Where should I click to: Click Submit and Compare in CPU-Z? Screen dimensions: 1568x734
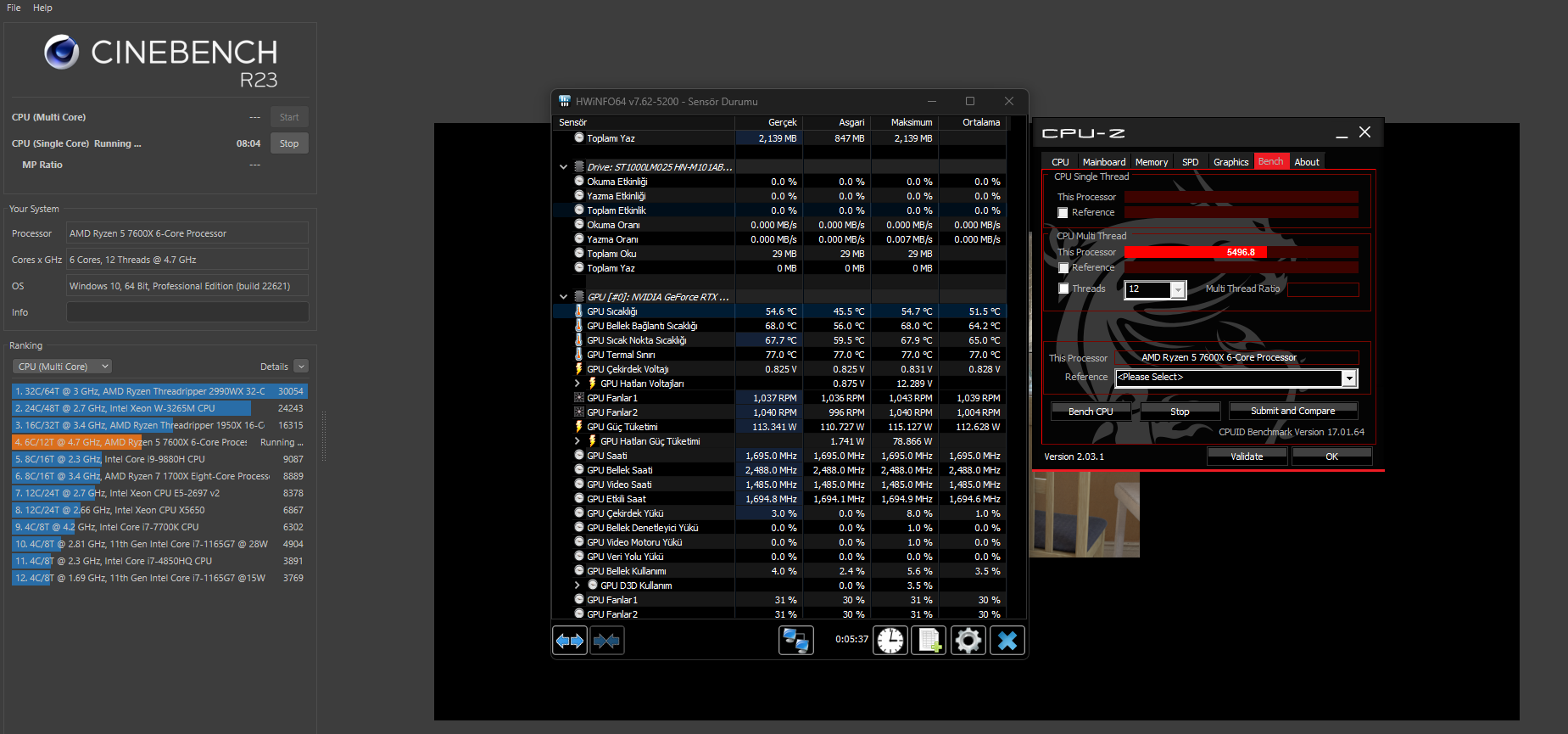(x=1293, y=412)
